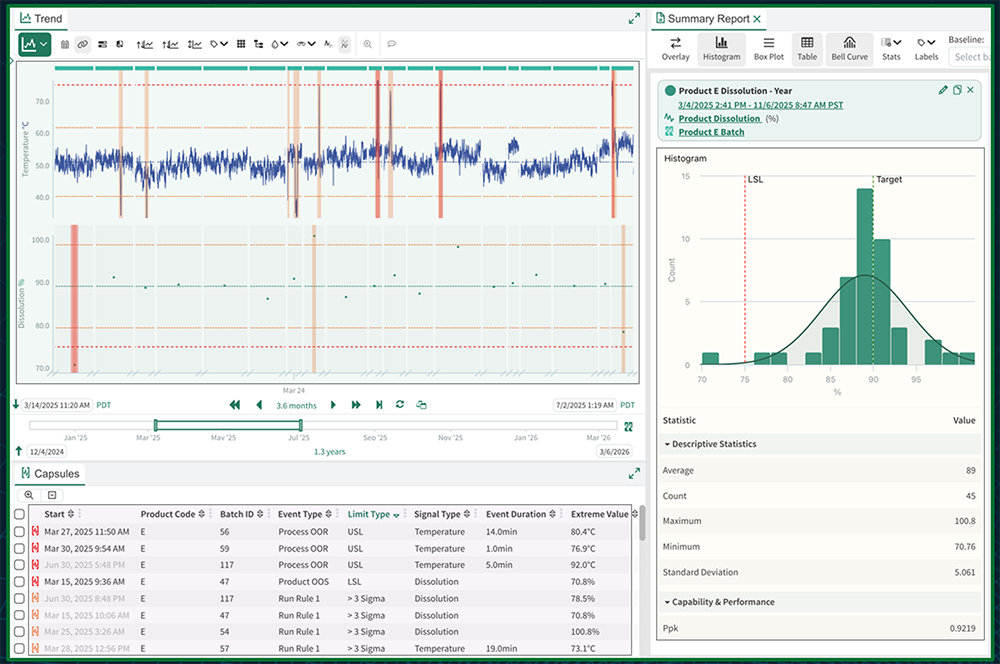Image resolution: width=1000 pixels, height=664 pixels.
Task: Click the 1.3 years investigate range duration
Action: [x=330, y=452]
